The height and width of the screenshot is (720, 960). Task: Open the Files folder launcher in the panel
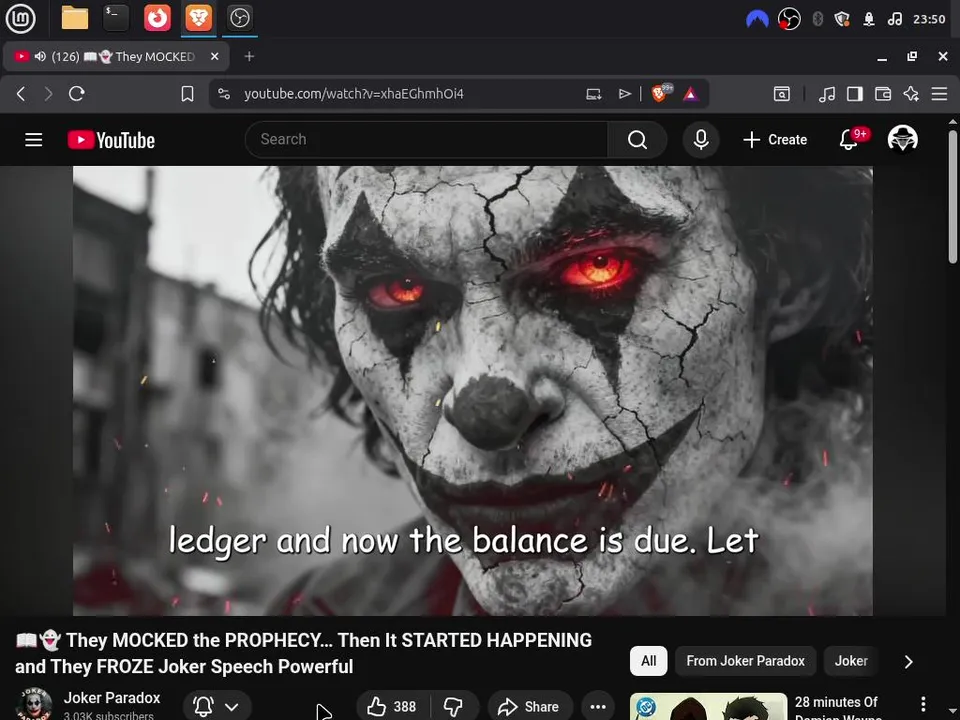coord(75,18)
